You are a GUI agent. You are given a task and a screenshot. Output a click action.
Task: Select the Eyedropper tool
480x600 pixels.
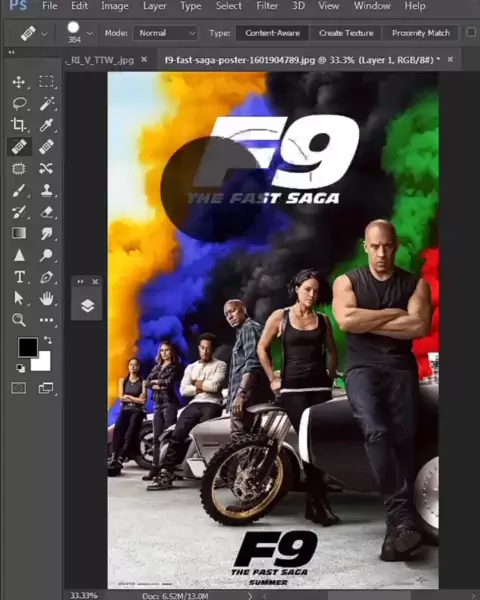tap(46, 125)
